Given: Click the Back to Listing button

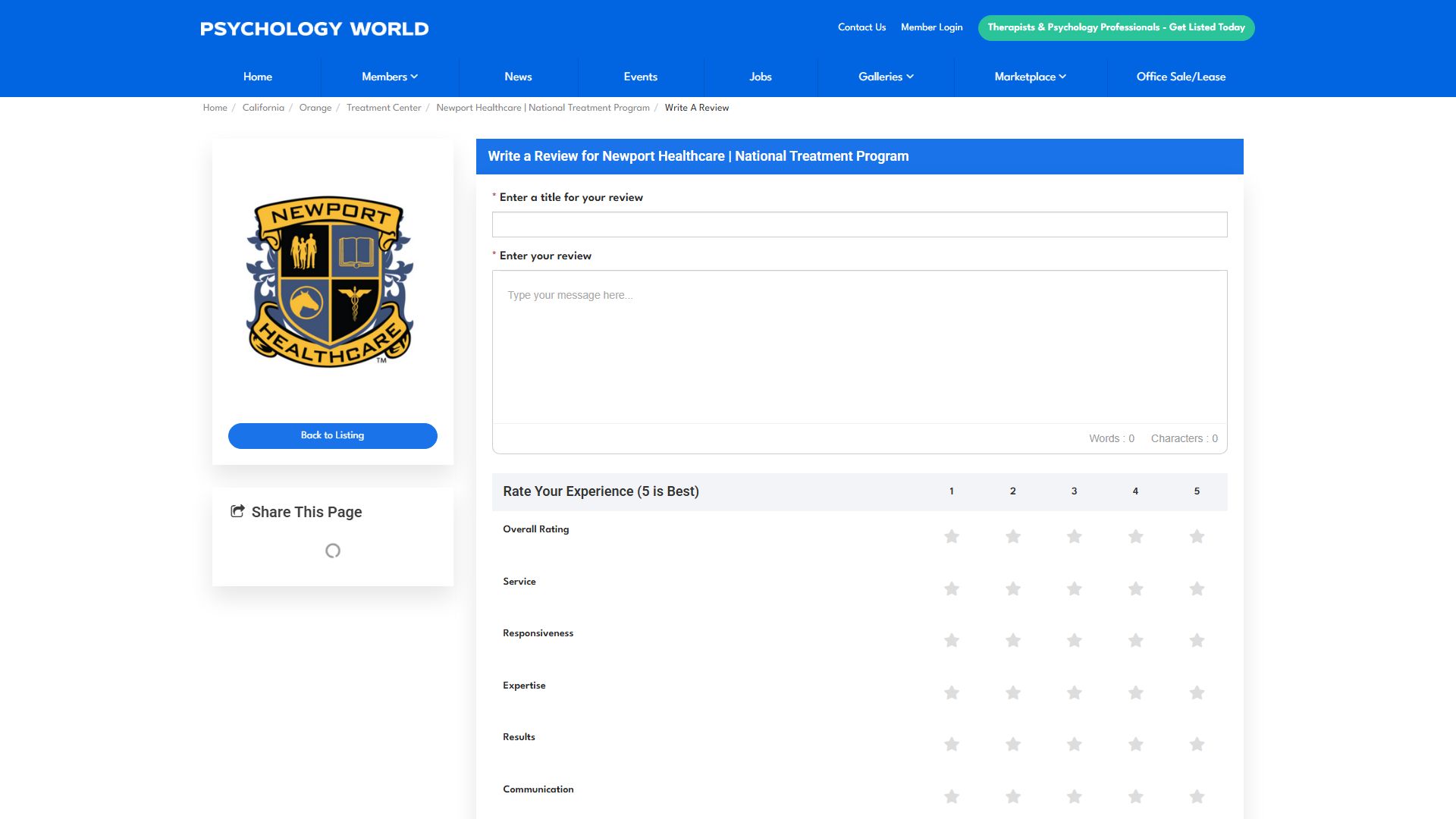Looking at the screenshot, I should pyautogui.click(x=332, y=436).
